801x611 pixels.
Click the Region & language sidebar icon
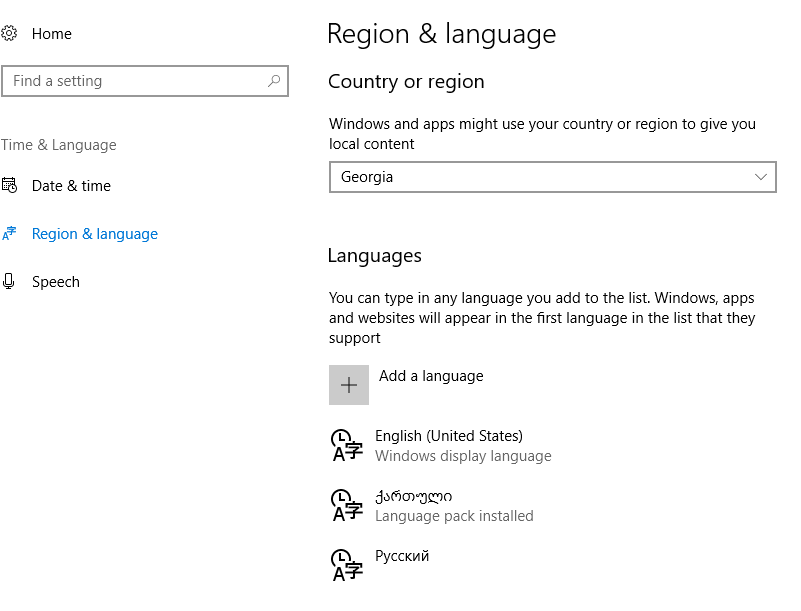coord(9,234)
